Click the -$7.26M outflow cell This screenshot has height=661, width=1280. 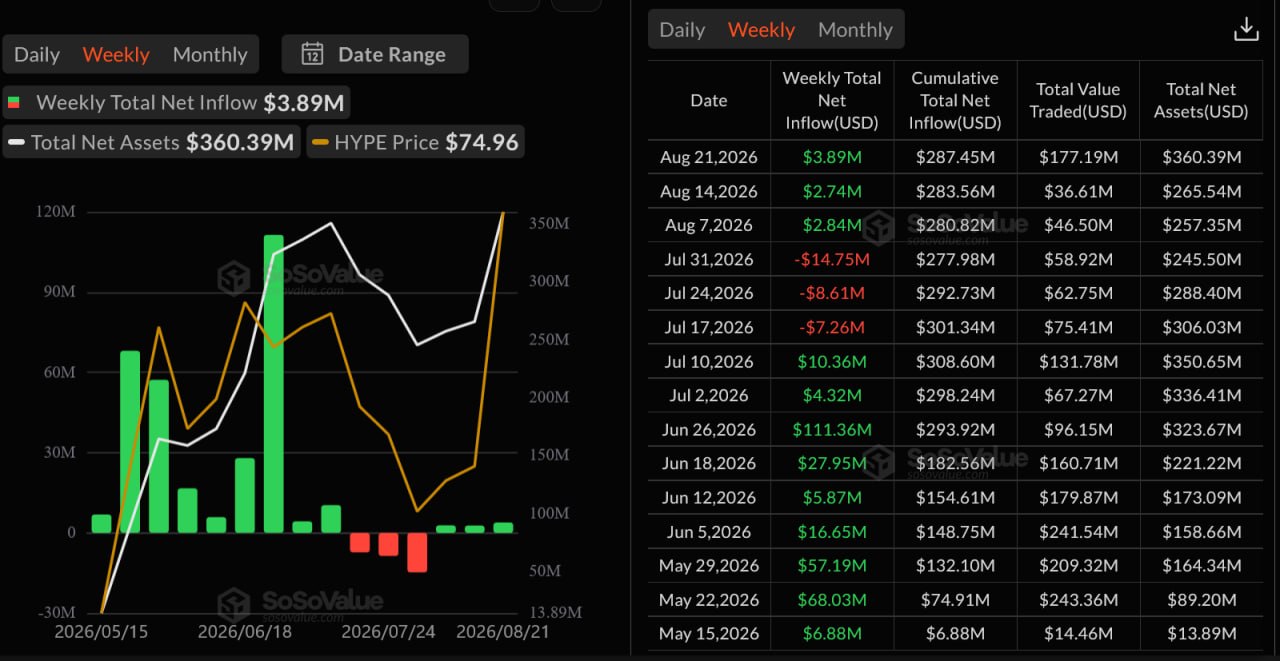(x=832, y=327)
